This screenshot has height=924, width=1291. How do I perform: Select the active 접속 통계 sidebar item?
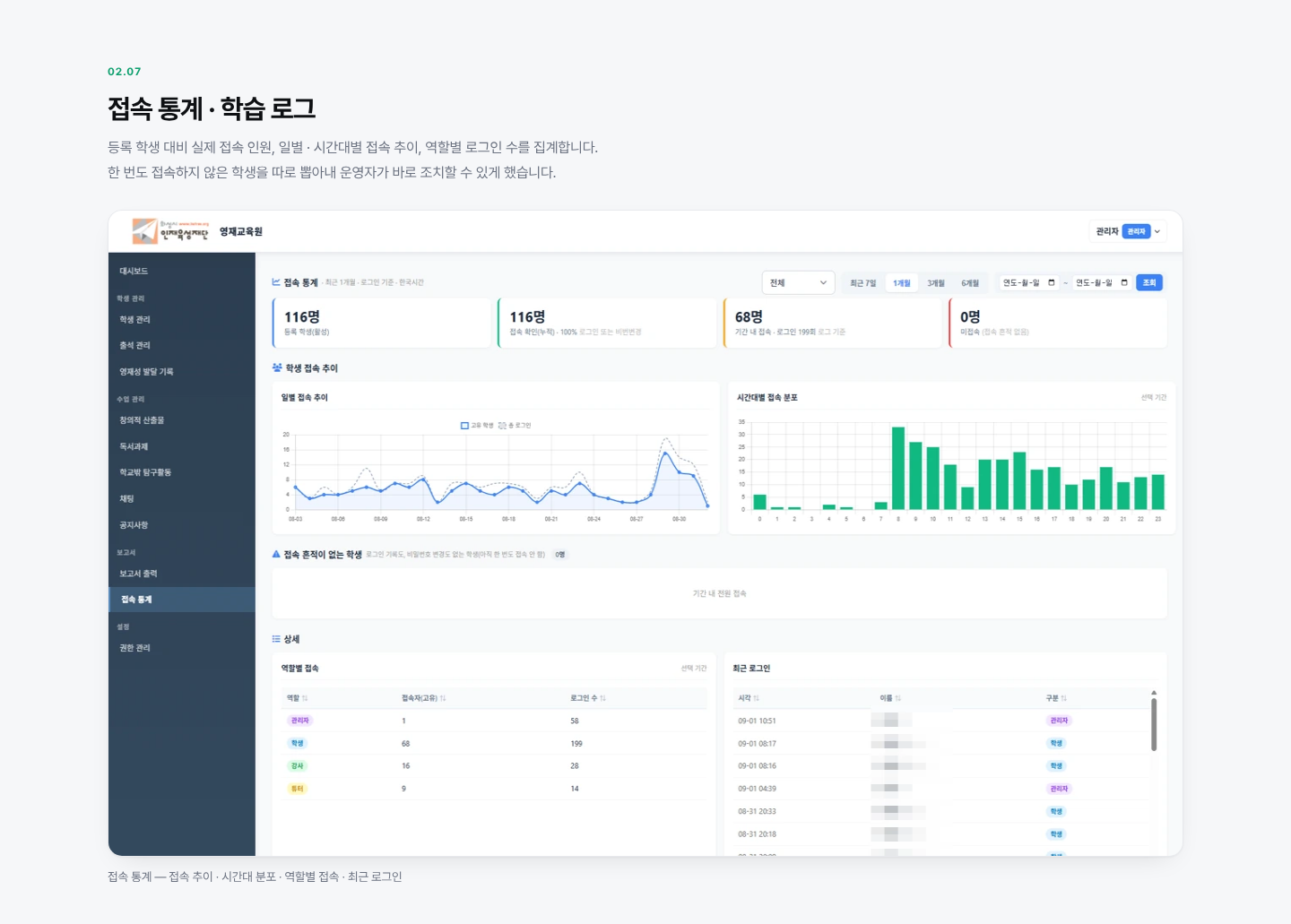point(182,600)
